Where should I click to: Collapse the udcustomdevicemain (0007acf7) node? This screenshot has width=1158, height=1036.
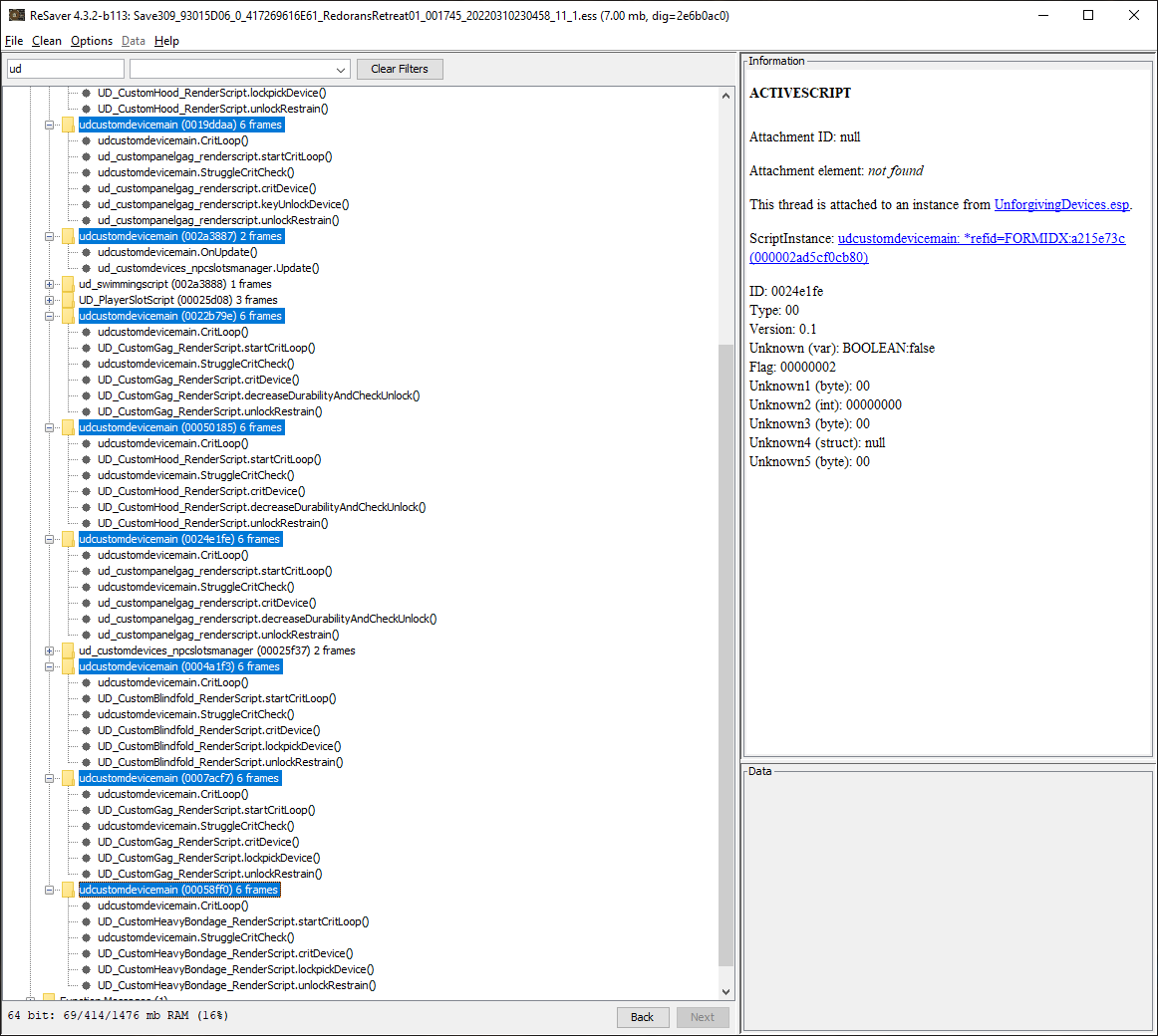tap(49, 778)
